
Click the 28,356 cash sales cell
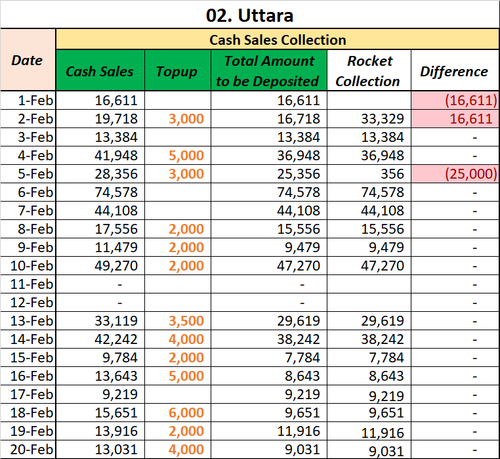pyautogui.click(x=100, y=174)
